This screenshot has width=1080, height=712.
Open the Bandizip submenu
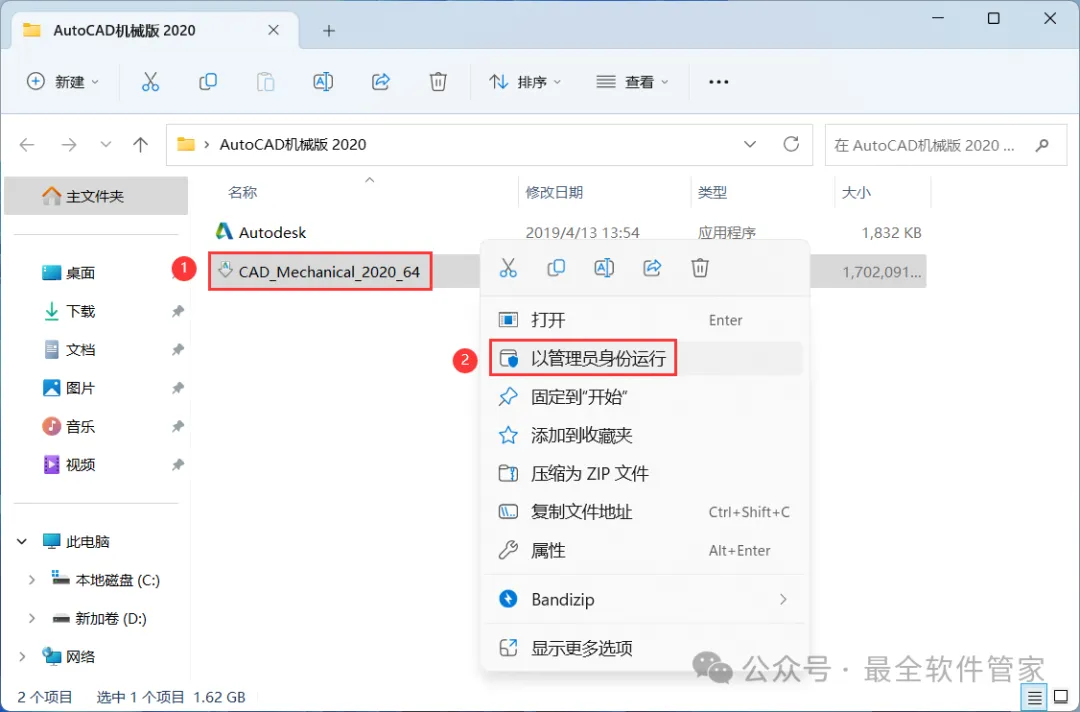pyautogui.click(x=645, y=600)
